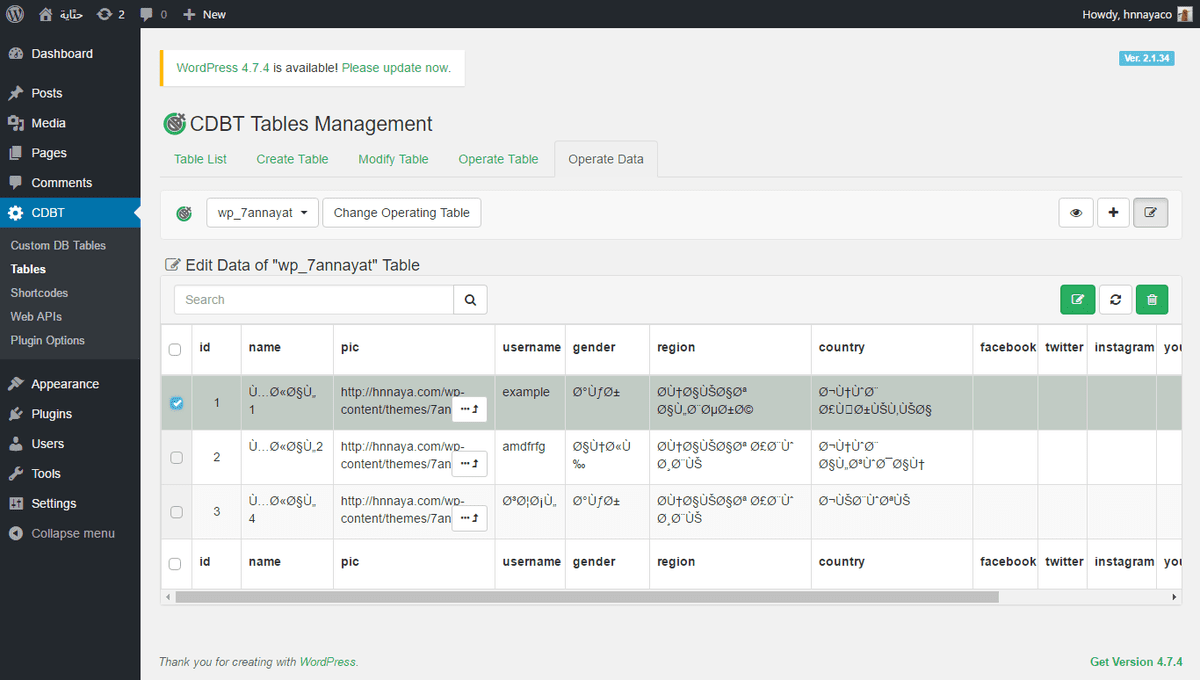Switch to the Modify Table tab
1200x680 pixels.
pos(393,159)
